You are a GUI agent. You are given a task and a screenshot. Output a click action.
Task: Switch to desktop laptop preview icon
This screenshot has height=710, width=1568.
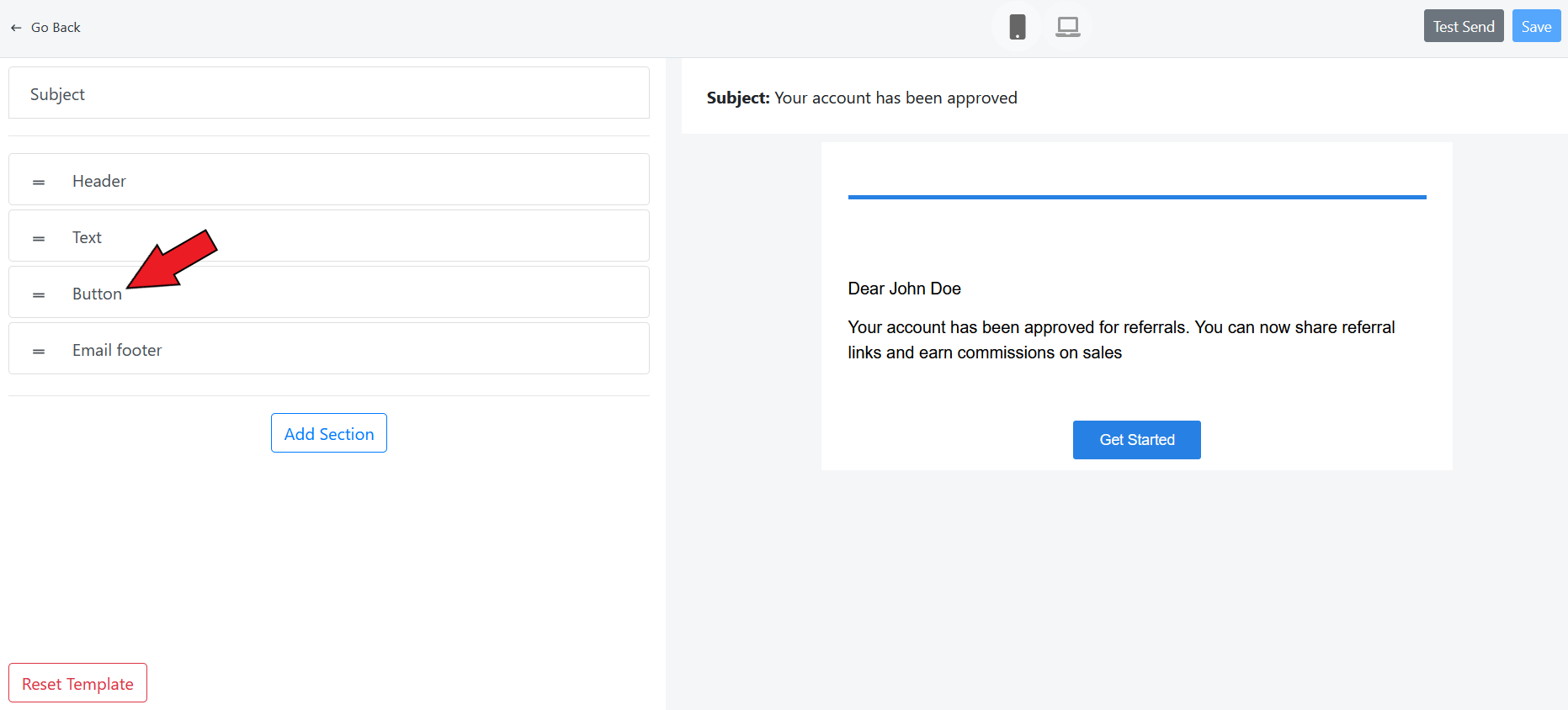coord(1067,27)
